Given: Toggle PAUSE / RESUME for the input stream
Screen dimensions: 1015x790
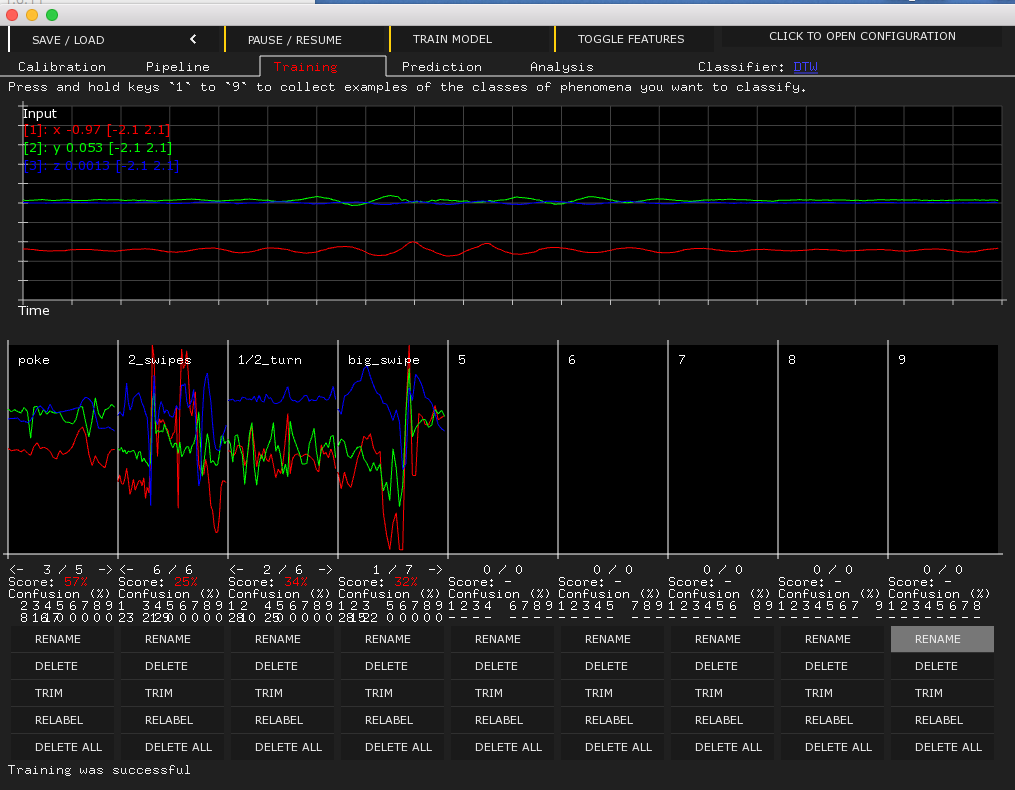Looking at the screenshot, I should (x=295, y=40).
